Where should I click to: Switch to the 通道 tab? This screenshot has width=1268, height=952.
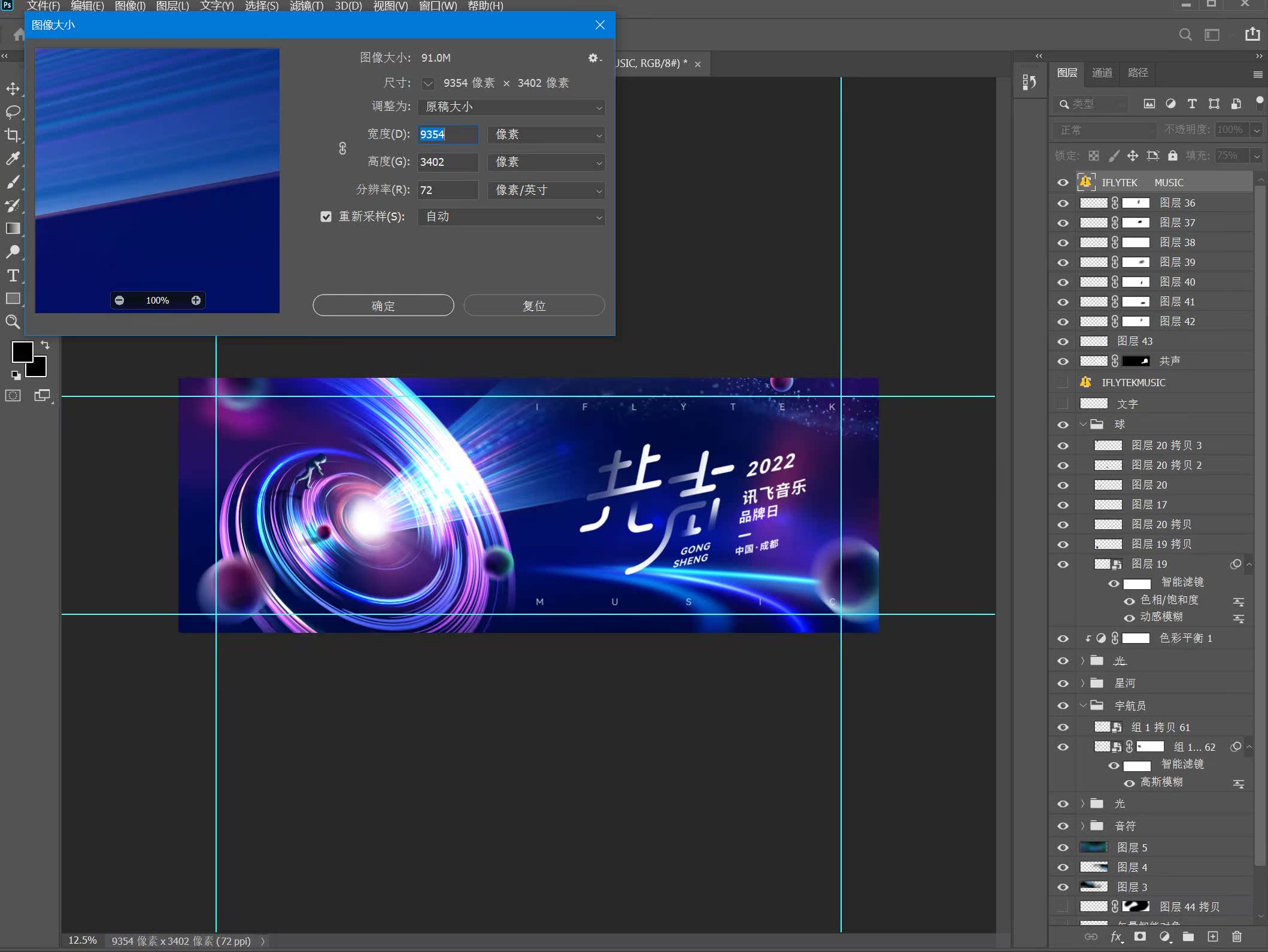tap(1102, 73)
